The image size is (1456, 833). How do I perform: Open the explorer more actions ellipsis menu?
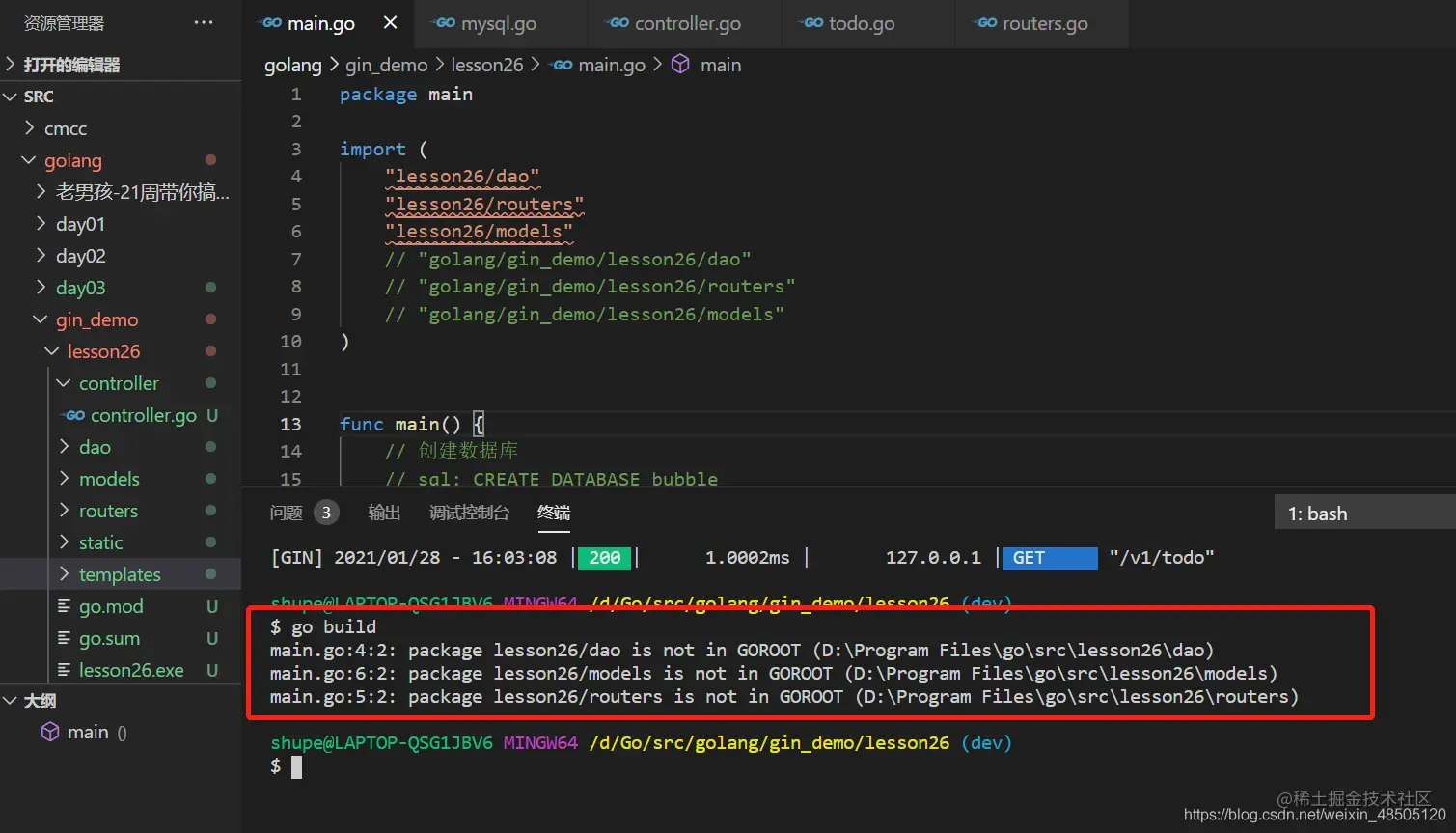coord(204,22)
